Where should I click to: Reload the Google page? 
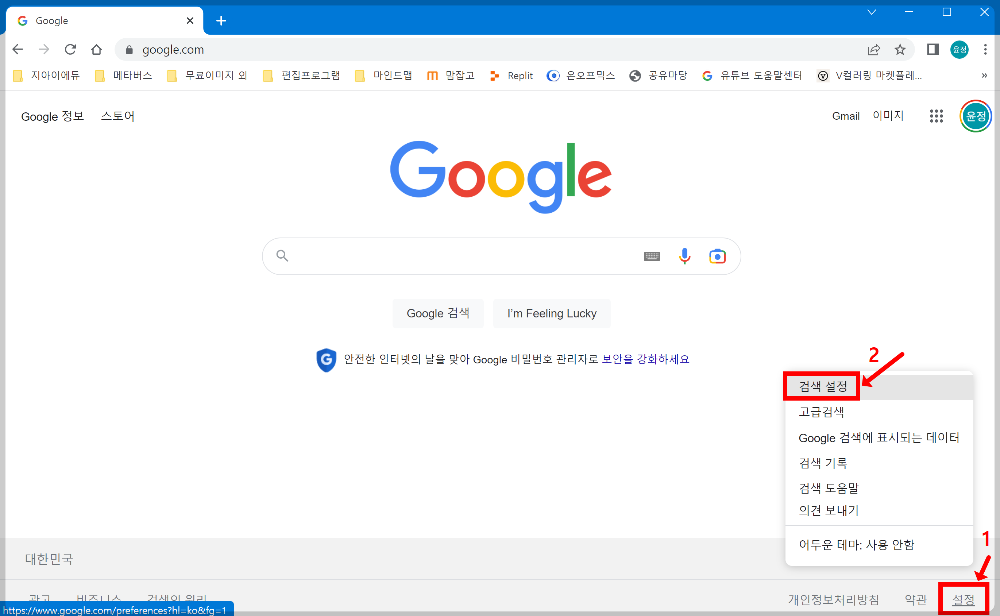click(x=70, y=50)
